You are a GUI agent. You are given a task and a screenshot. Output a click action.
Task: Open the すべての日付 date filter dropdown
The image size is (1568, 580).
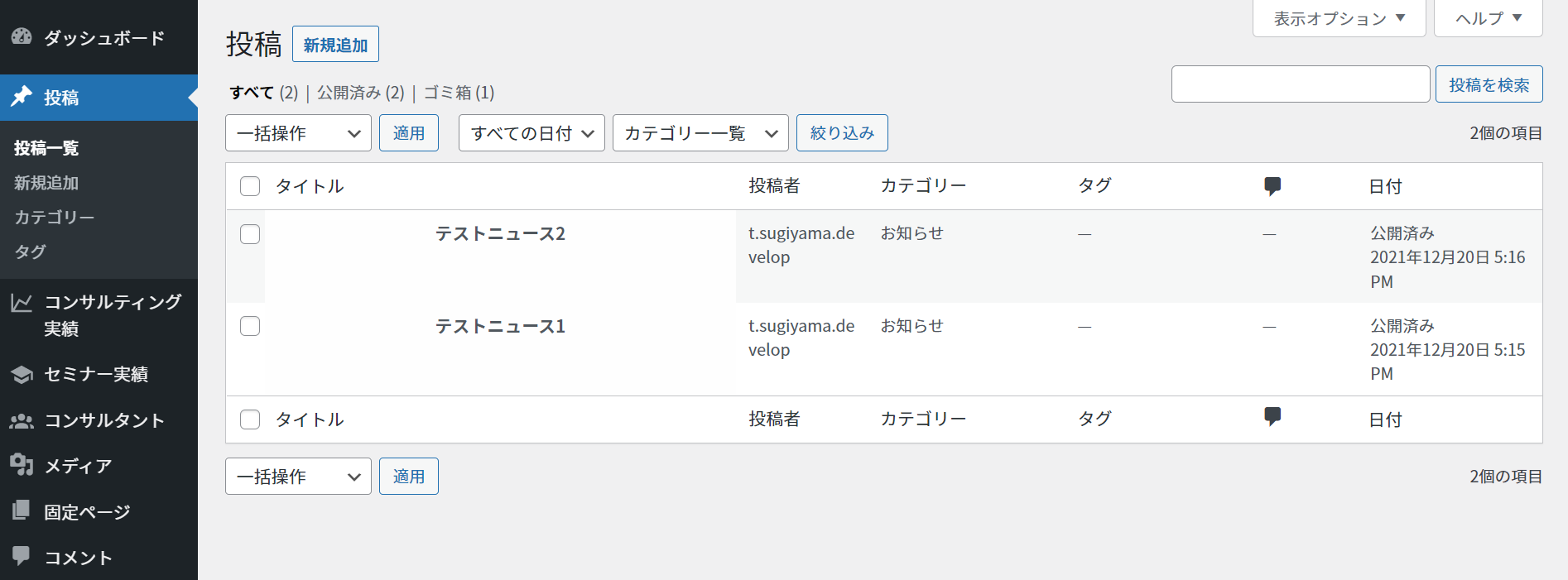(531, 133)
